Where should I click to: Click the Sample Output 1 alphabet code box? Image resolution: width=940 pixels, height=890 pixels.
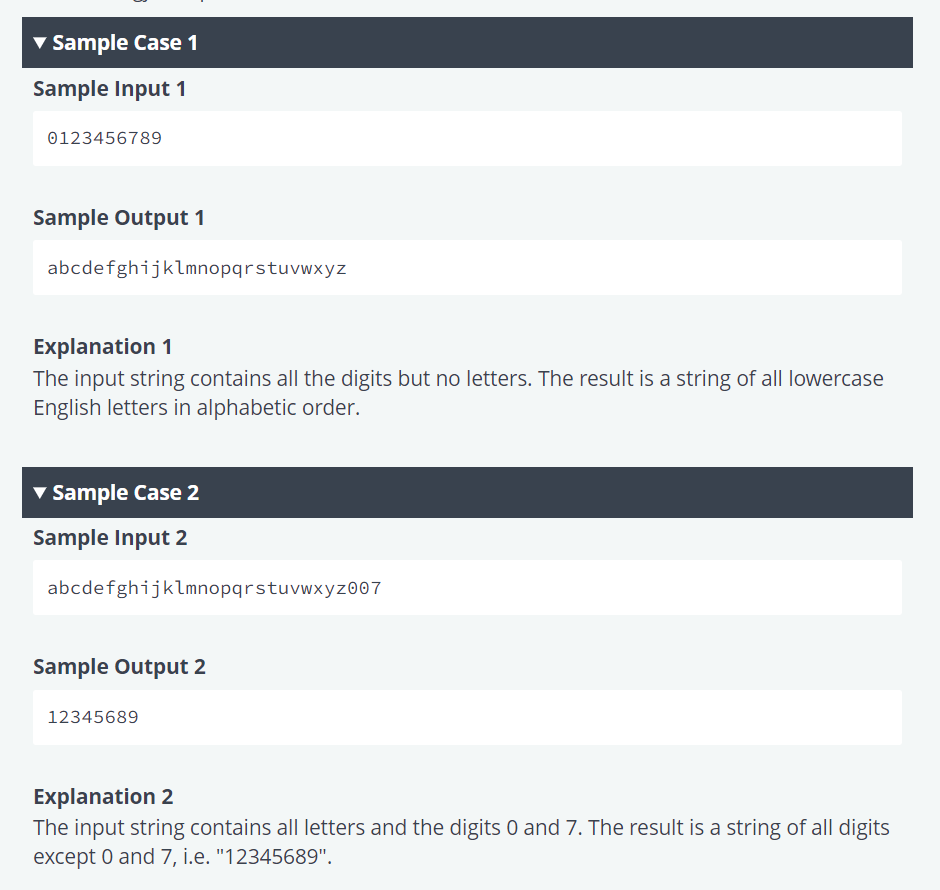point(467,268)
